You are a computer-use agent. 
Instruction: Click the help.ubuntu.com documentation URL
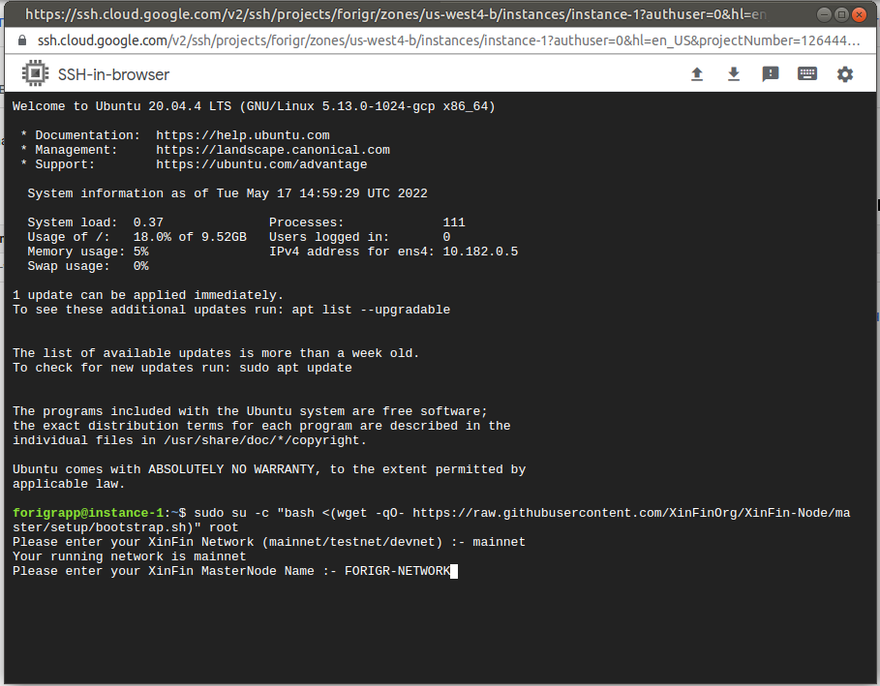click(x=242, y=135)
